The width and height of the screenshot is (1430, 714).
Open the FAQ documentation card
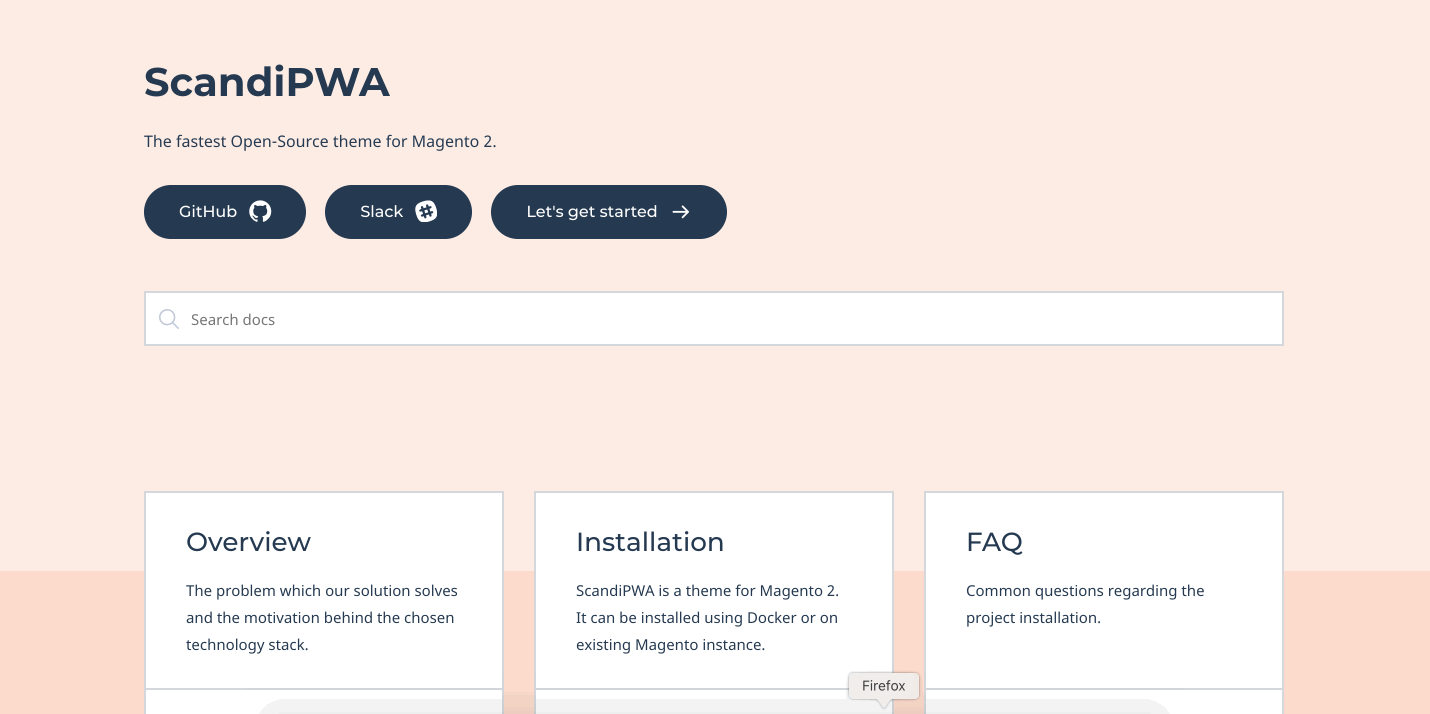pyautogui.click(x=1103, y=590)
